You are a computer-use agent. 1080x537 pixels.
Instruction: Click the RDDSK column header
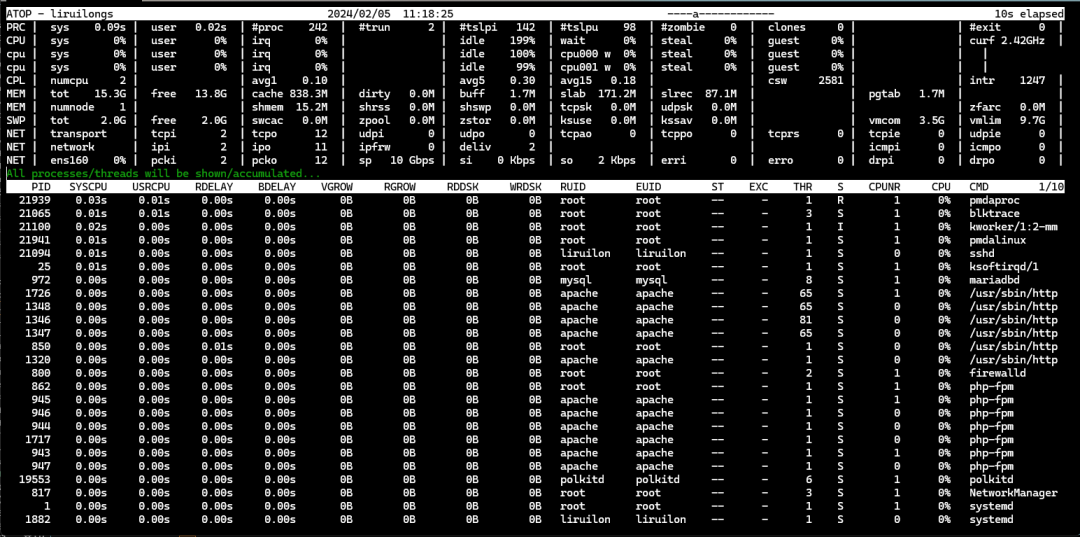[x=463, y=187]
